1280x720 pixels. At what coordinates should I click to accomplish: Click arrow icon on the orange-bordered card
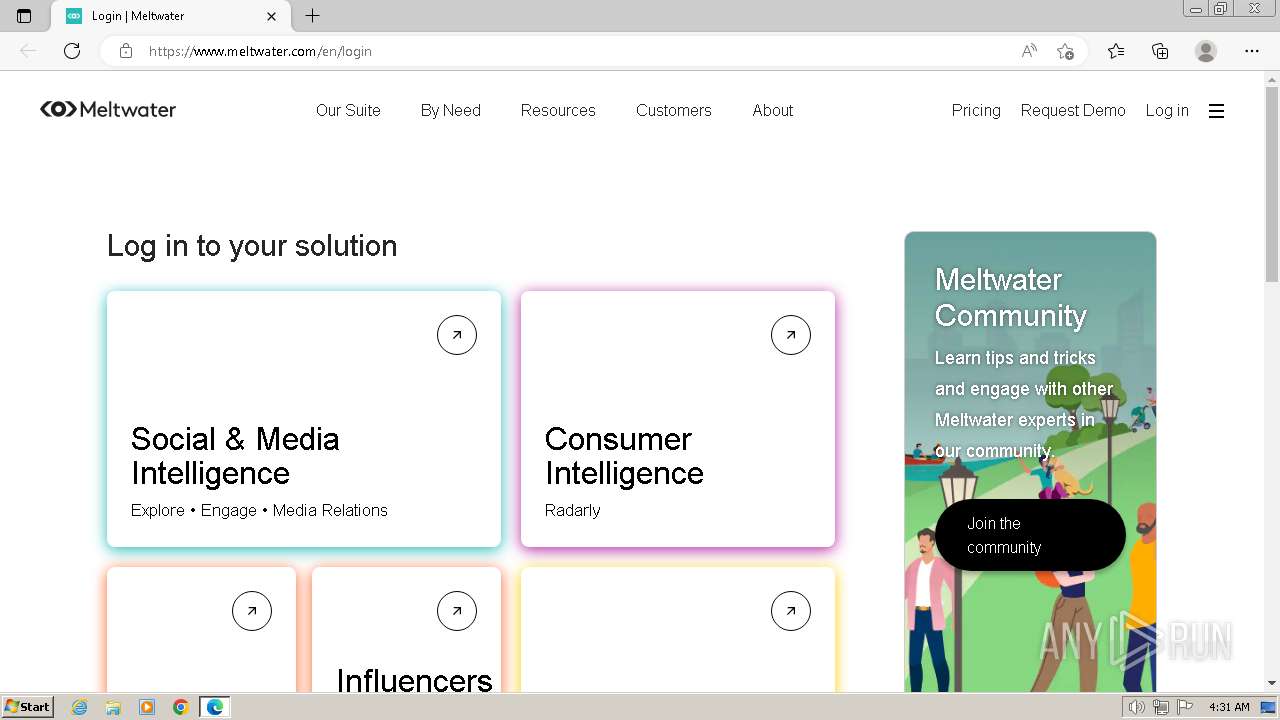click(252, 611)
